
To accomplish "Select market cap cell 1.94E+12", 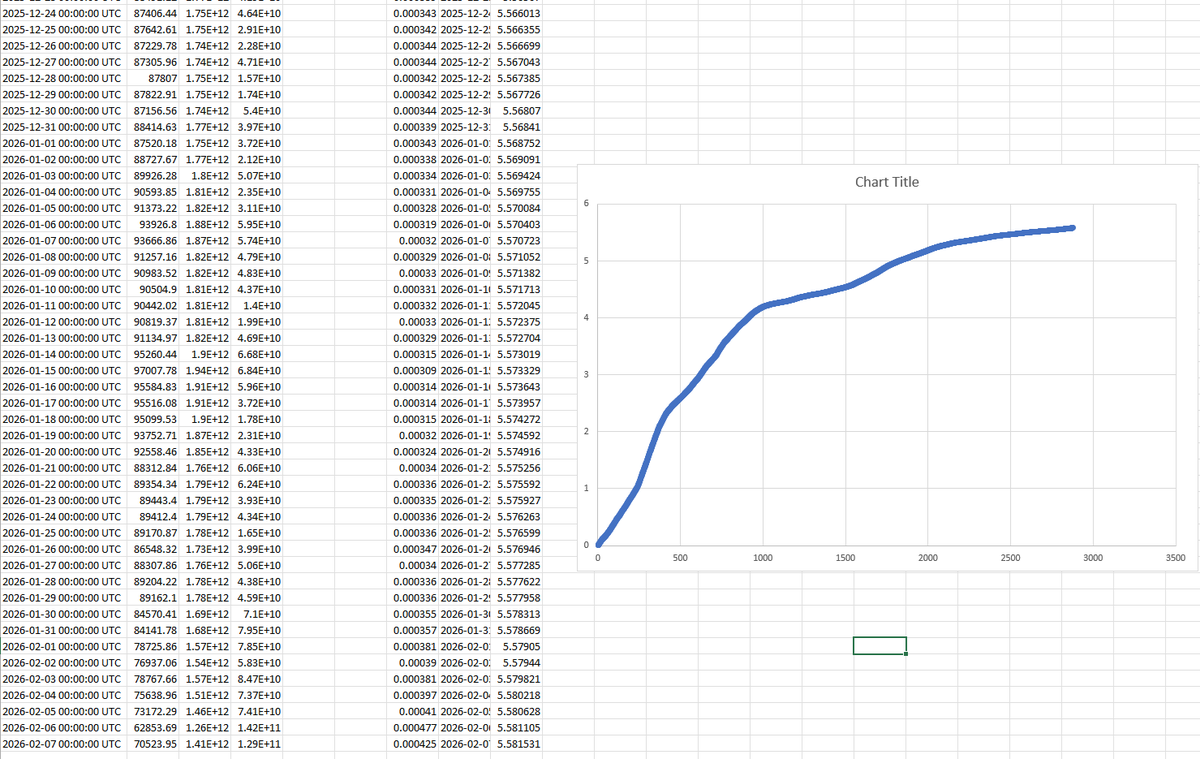I will (207, 369).
